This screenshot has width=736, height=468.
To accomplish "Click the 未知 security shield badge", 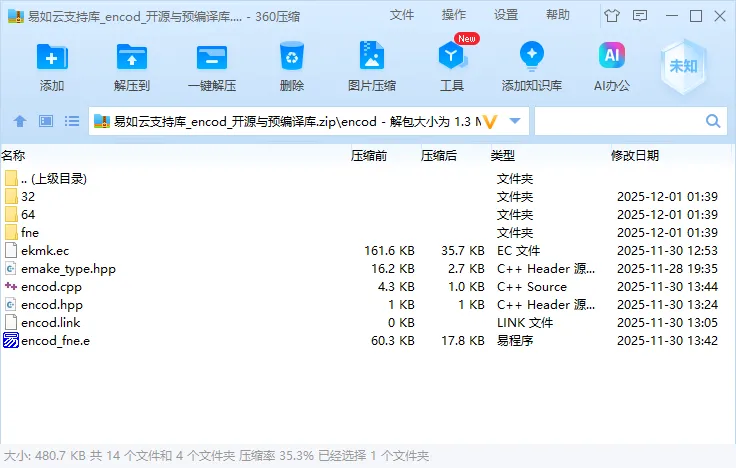I will point(683,65).
